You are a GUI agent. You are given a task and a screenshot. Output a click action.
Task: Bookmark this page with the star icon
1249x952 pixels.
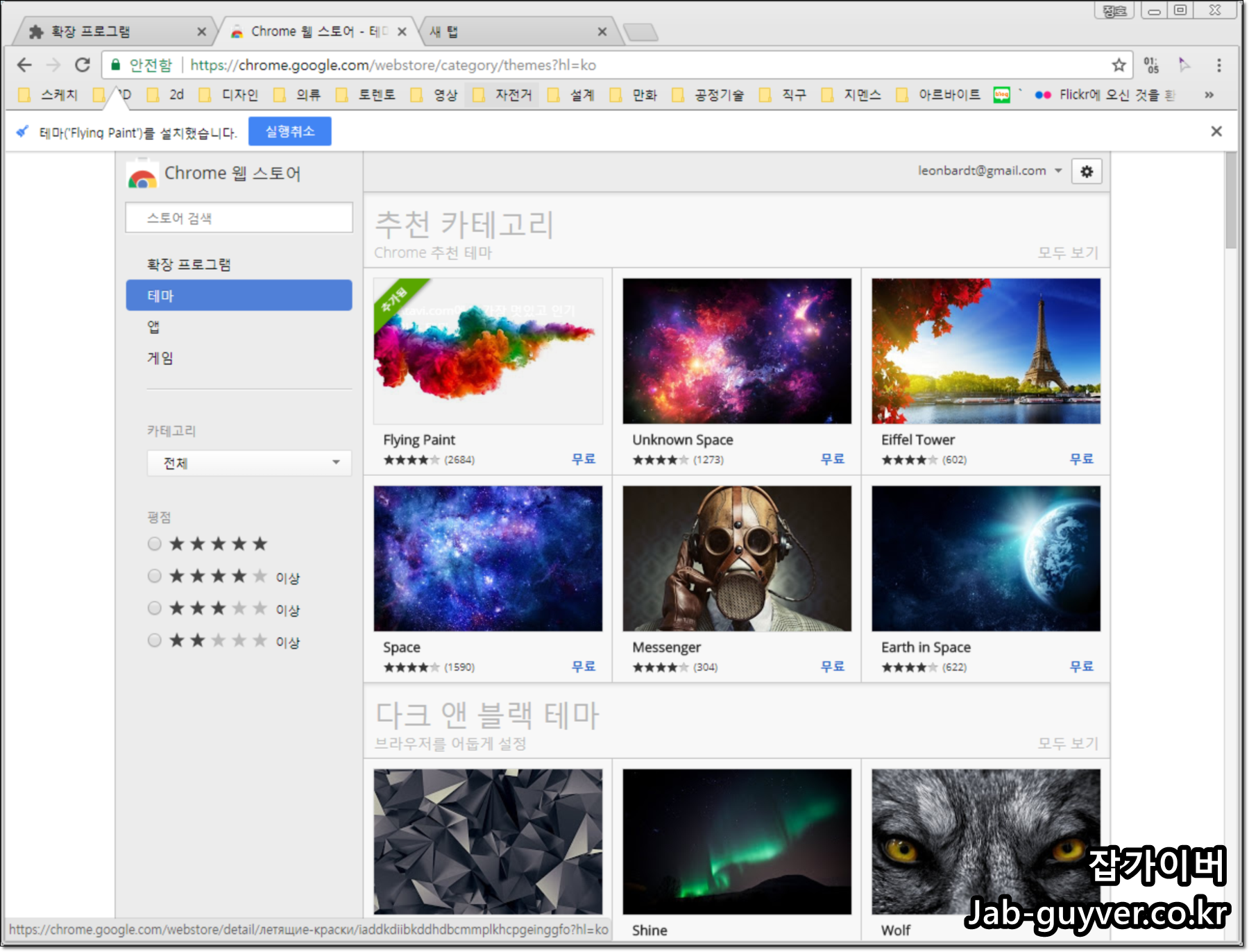pos(1119,65)
